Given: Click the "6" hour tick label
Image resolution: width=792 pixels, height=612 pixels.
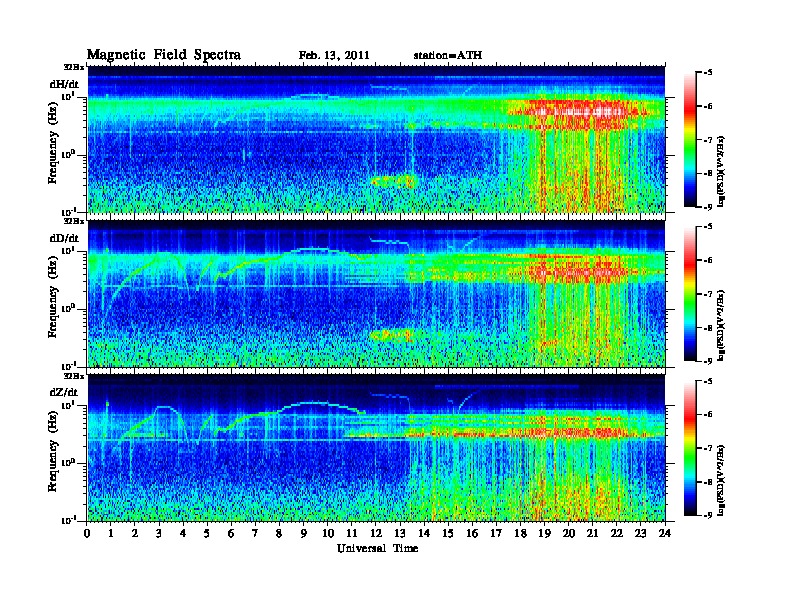Looking at the screenshot, I should (x=231, y=534).
